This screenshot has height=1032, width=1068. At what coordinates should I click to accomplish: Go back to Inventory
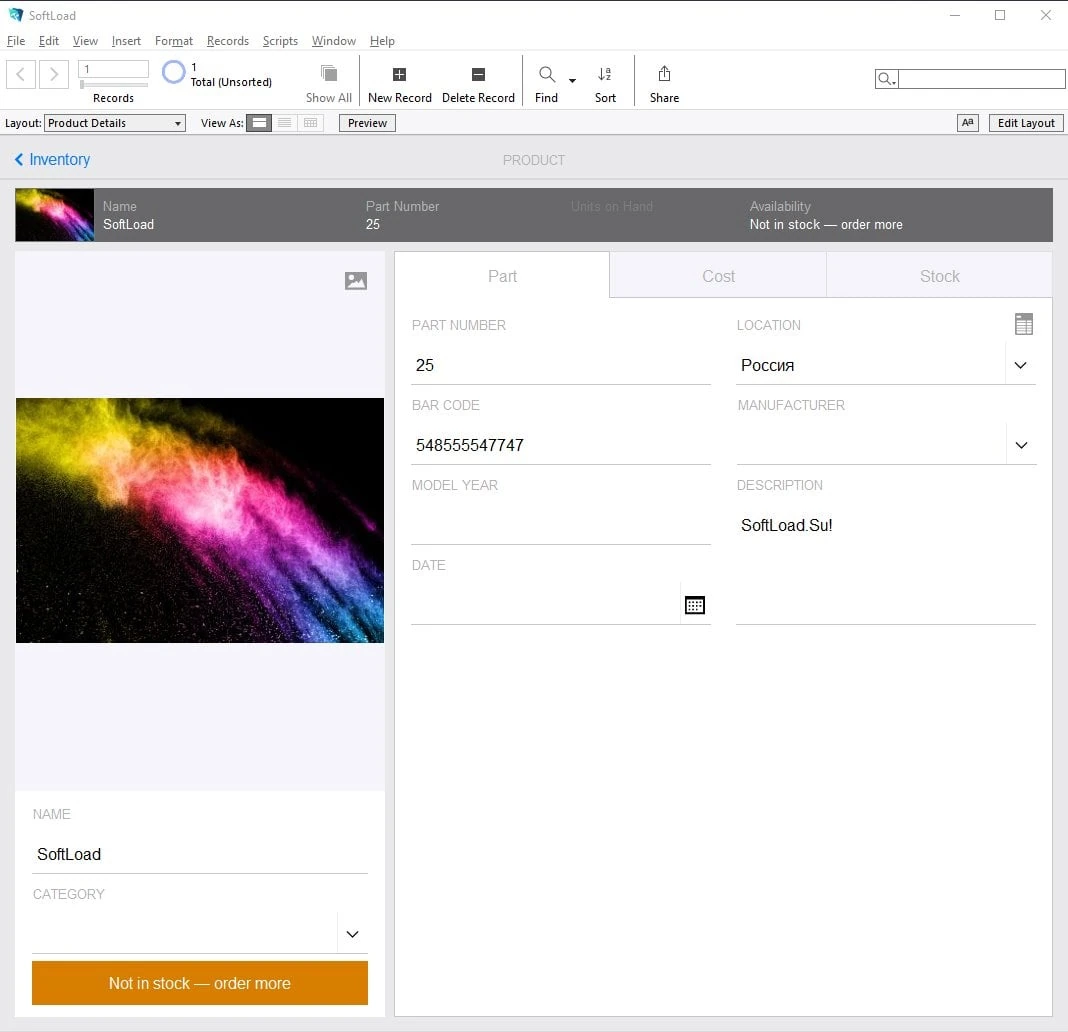(52, 159)
